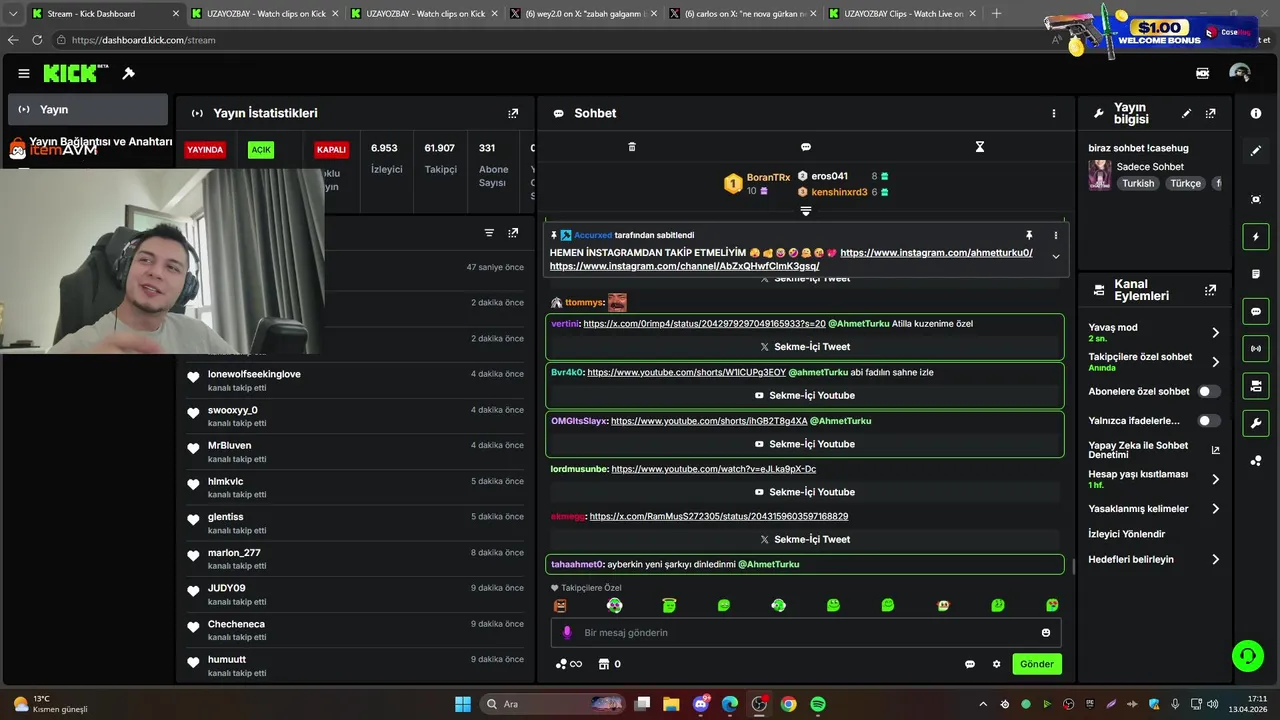Open chat settings with the gear icon
The width and height of the screenshot is (1280, 720).
tap(996, 664)
